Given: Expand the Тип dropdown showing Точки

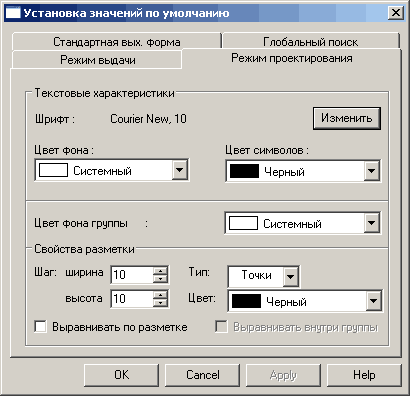Looking at the screenshot, I should pos(291,276).
